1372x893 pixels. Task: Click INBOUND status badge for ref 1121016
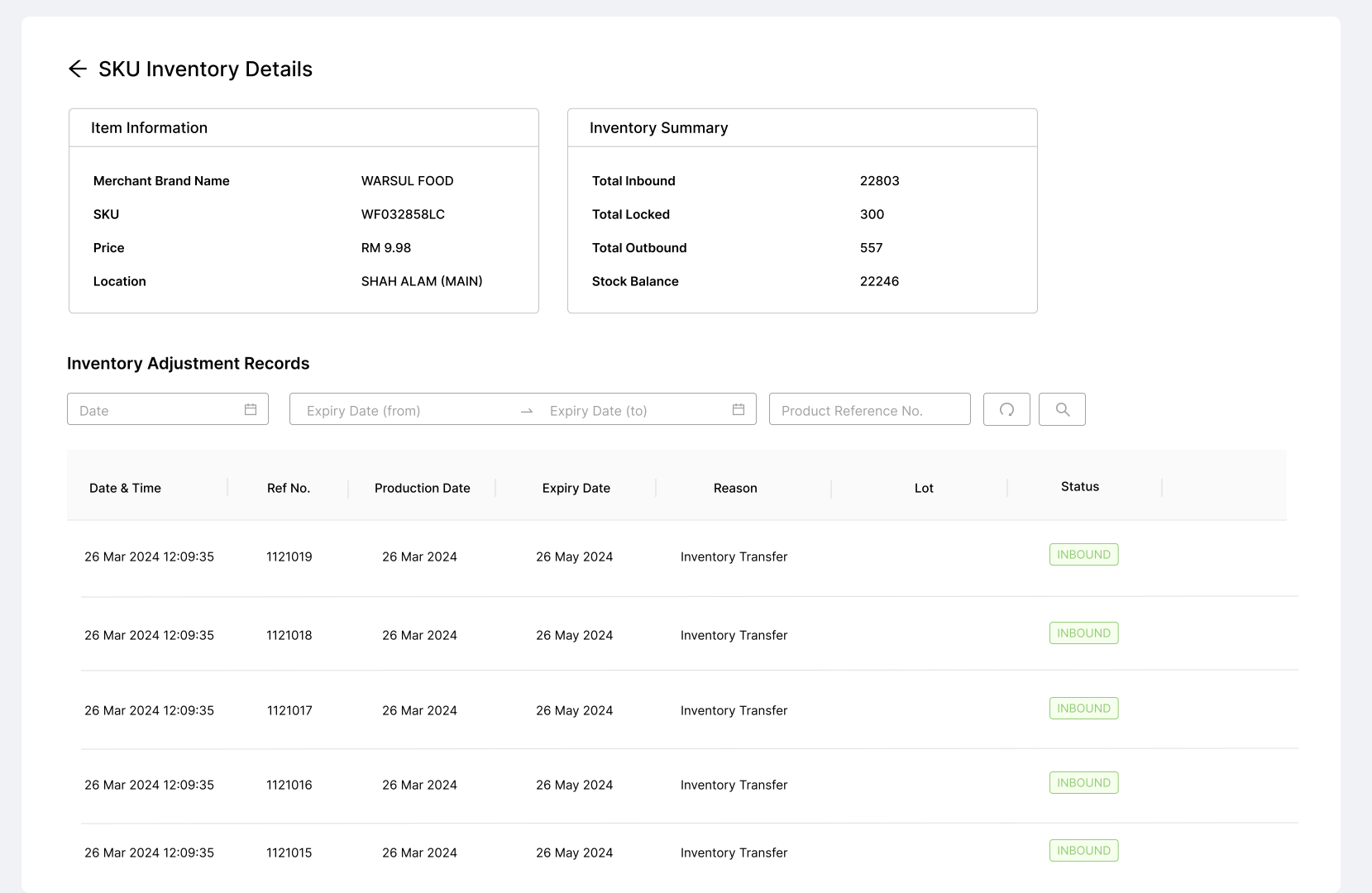[1084, 783]
